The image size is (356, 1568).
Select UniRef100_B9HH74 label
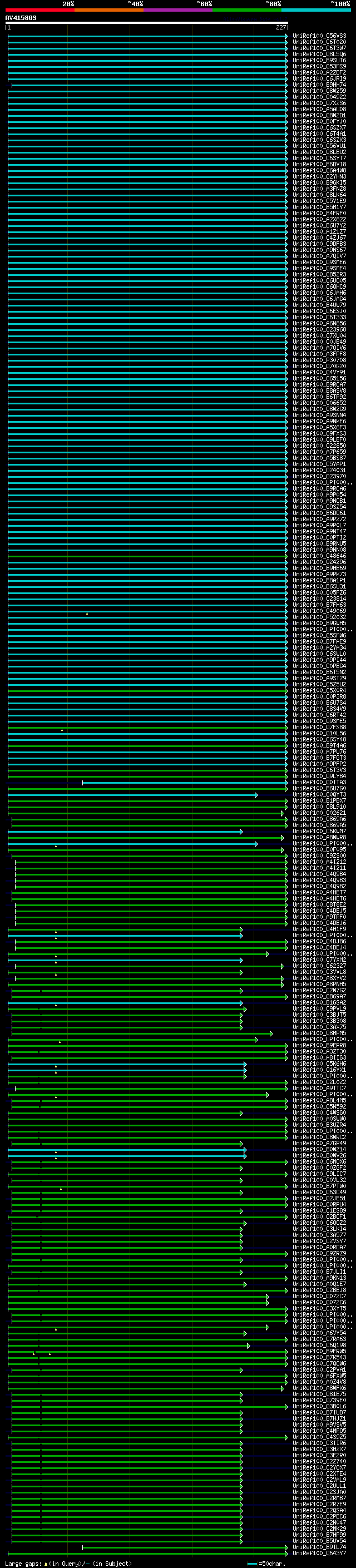click(x=319, y=85)
